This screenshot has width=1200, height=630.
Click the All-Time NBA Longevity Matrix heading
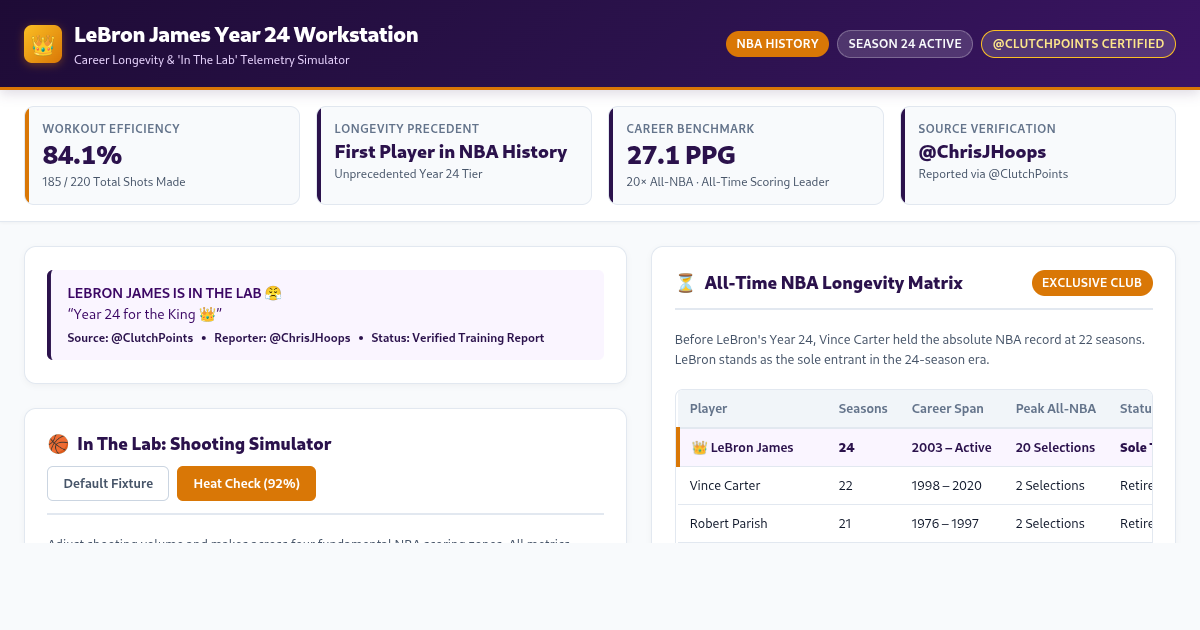833,283
